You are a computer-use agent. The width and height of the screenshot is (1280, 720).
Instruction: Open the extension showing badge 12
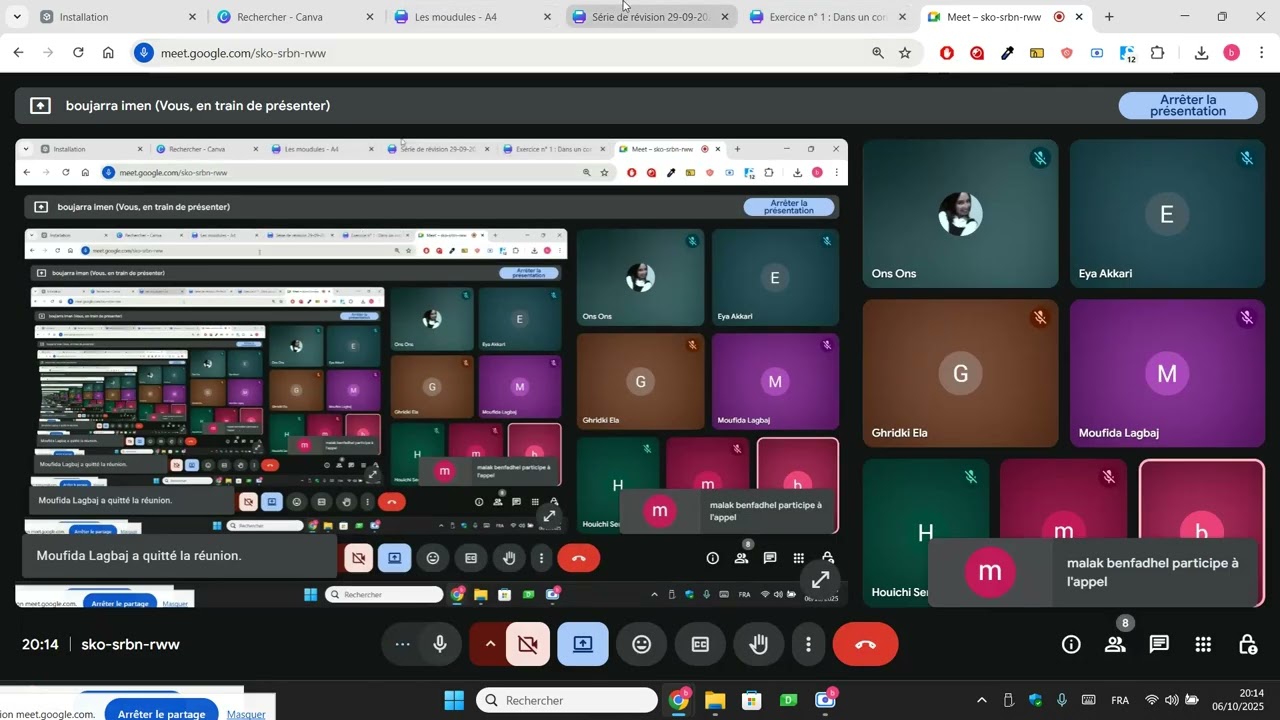[1127, 54]
